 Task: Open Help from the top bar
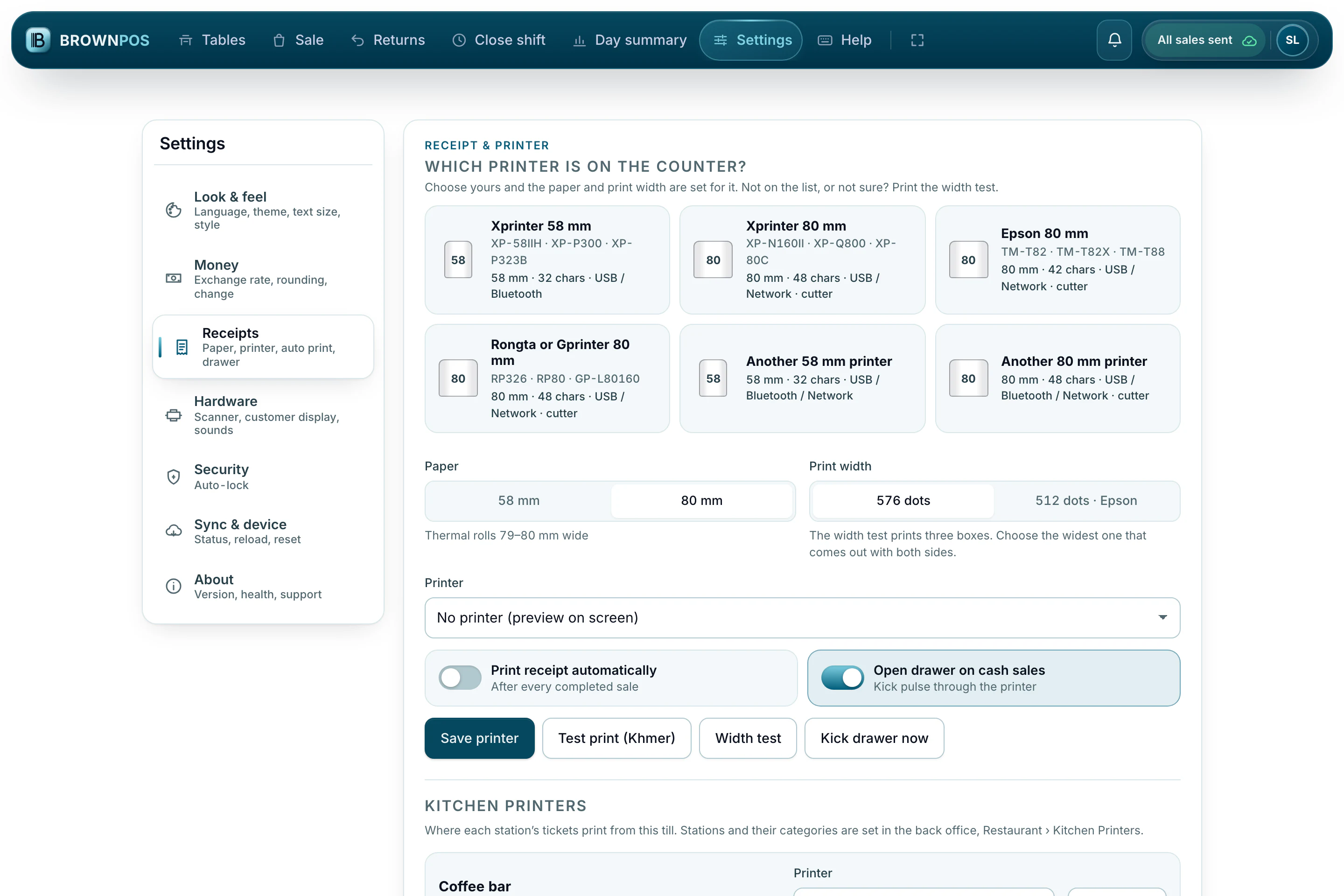pos(845,40)
